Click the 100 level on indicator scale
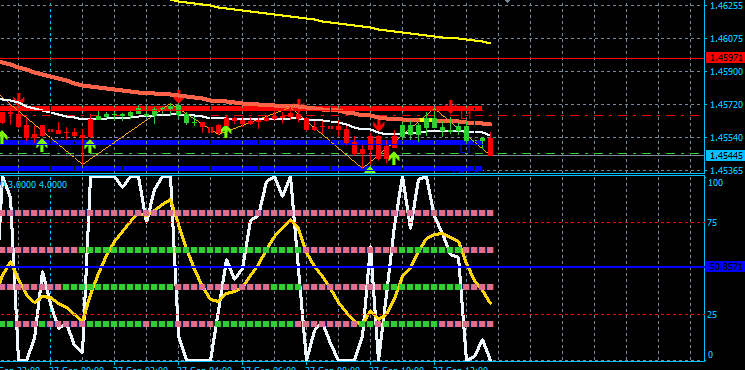Viewport: 745px width, 370px height. (x=716, y=183)
